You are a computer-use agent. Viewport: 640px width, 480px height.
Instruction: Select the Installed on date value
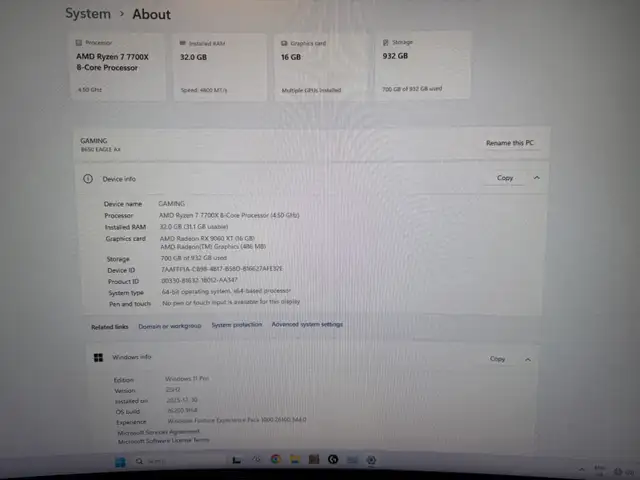(x=182, y=400)
